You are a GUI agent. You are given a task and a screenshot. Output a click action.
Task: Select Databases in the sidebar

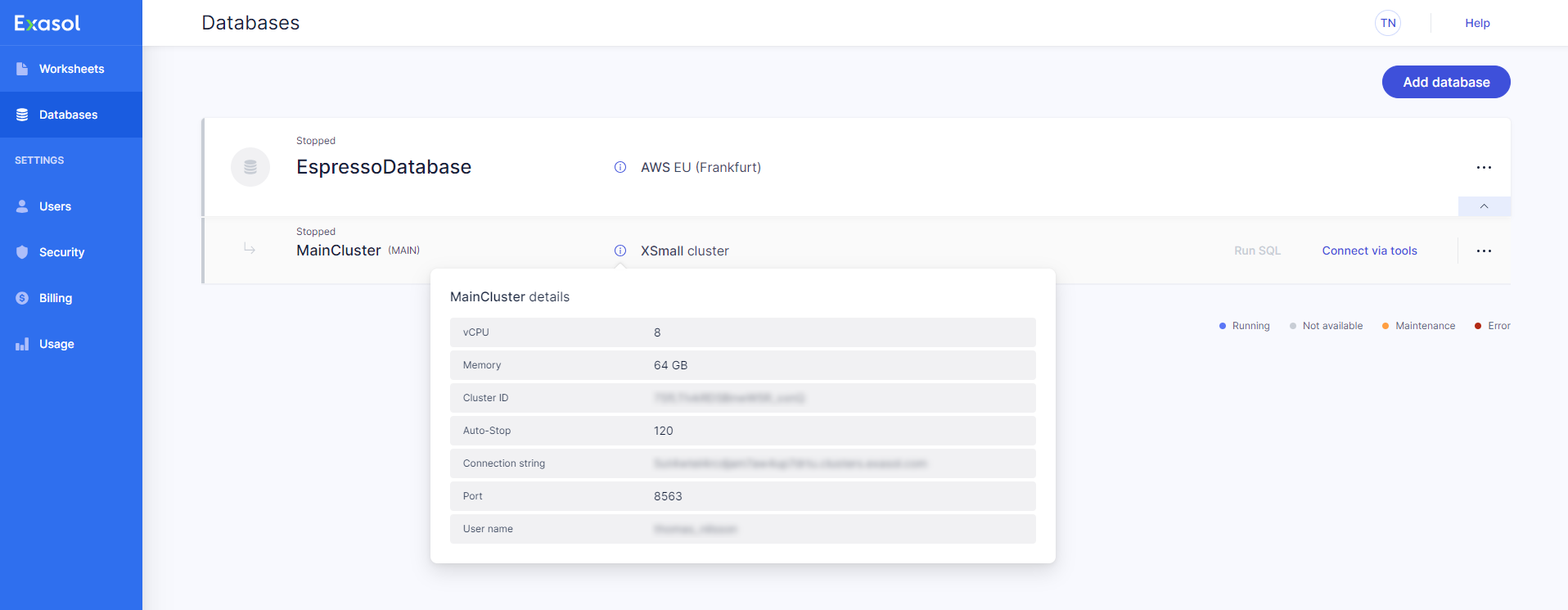68,115
